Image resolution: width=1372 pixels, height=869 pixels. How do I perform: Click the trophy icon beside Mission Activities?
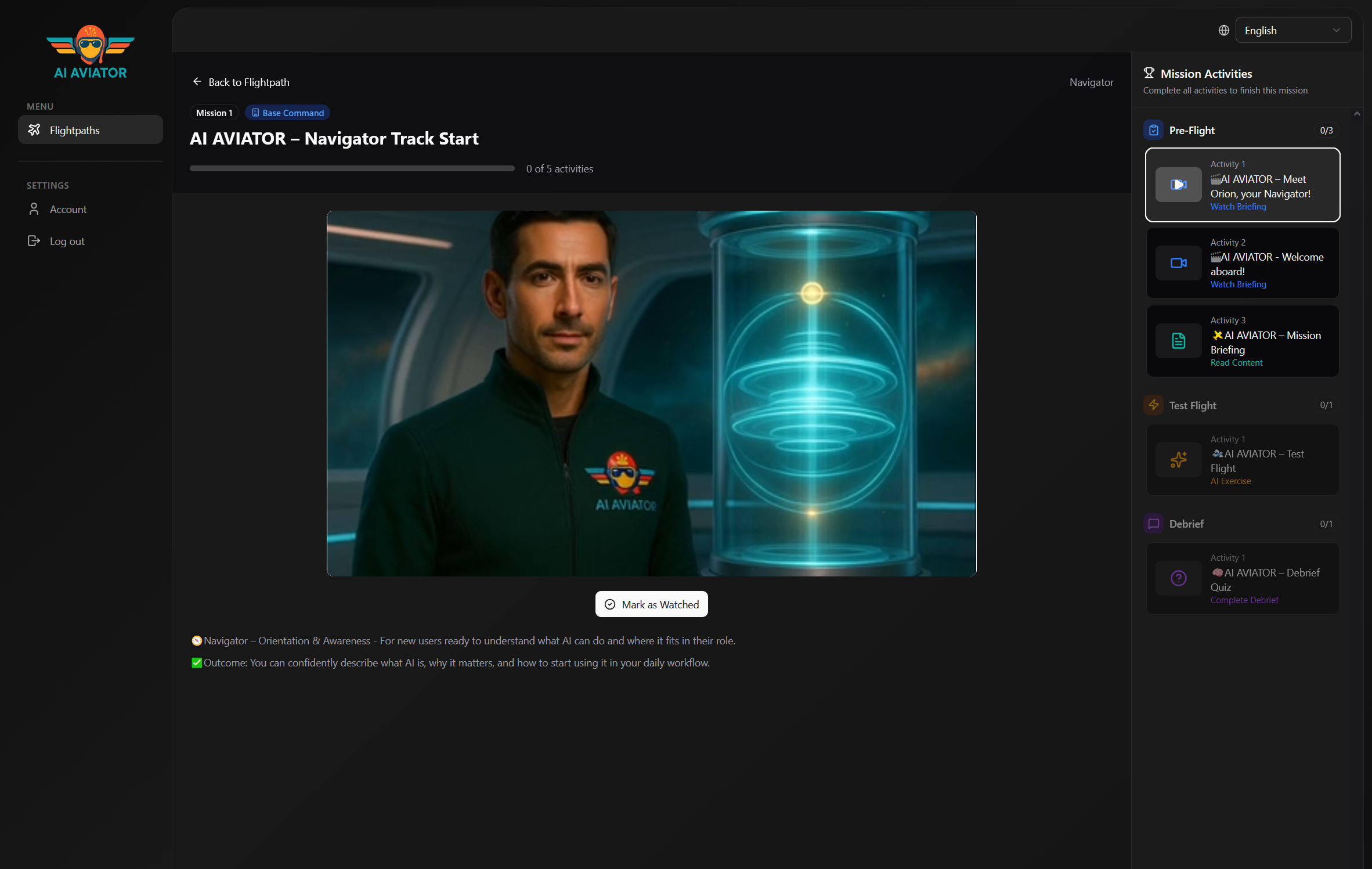[1149, 73]
